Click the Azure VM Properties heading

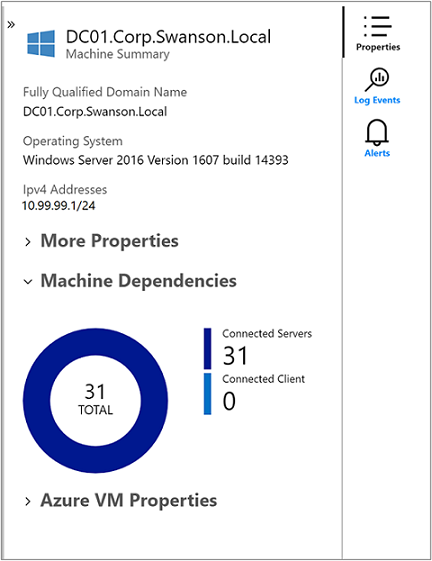click(129, 500)
